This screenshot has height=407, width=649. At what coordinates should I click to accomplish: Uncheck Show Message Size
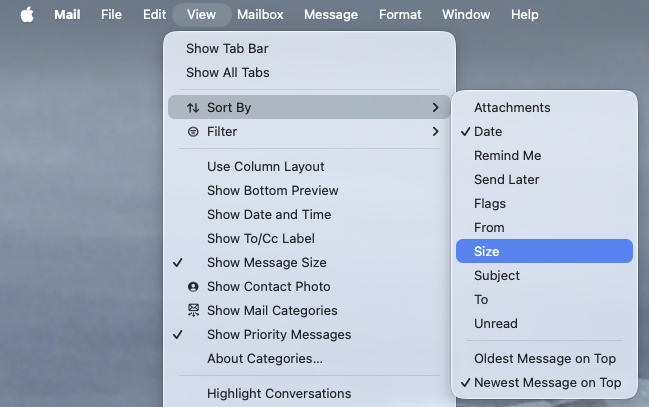pos(266,263)
